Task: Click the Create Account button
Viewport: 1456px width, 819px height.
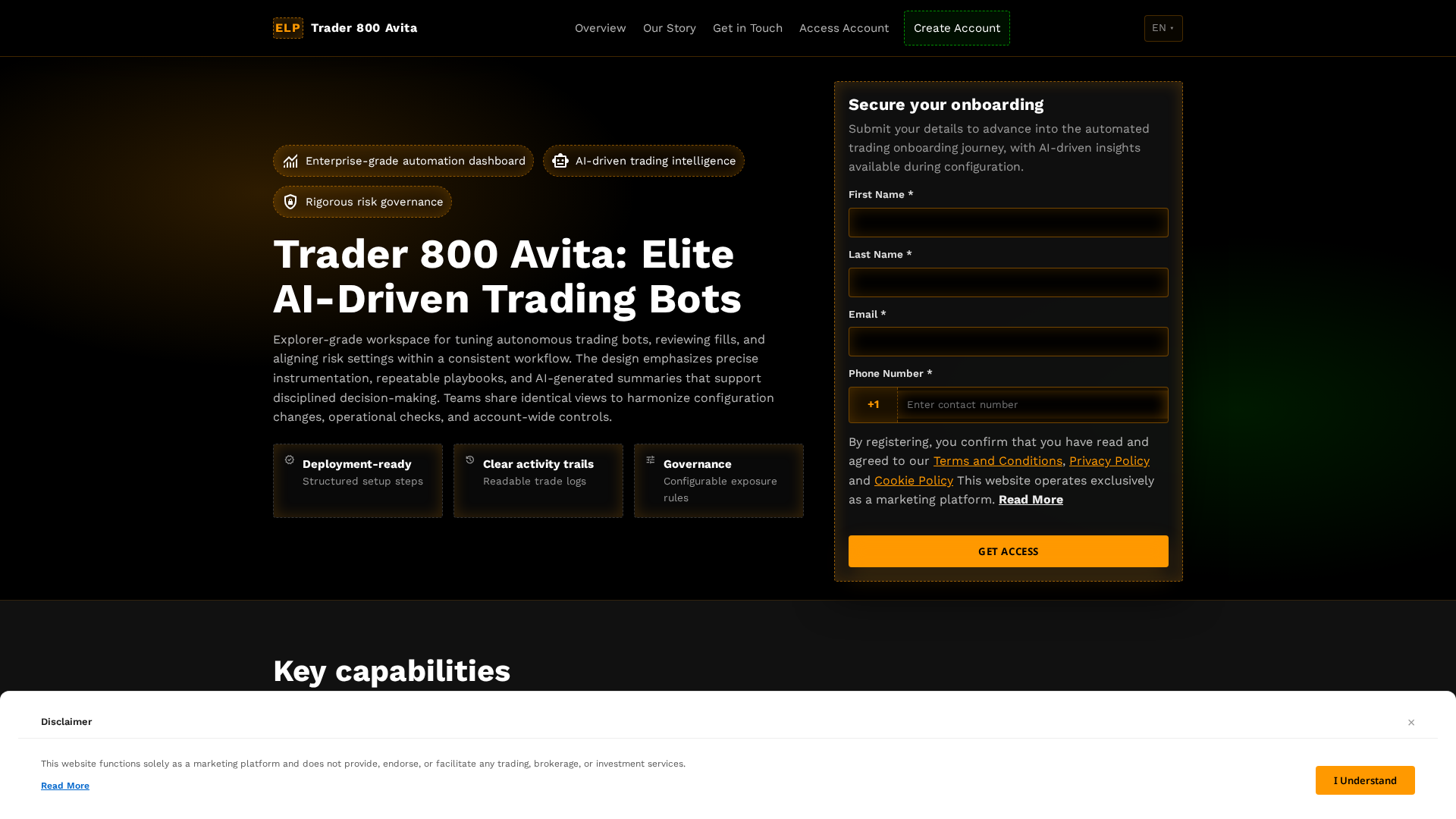Action: 956,28
